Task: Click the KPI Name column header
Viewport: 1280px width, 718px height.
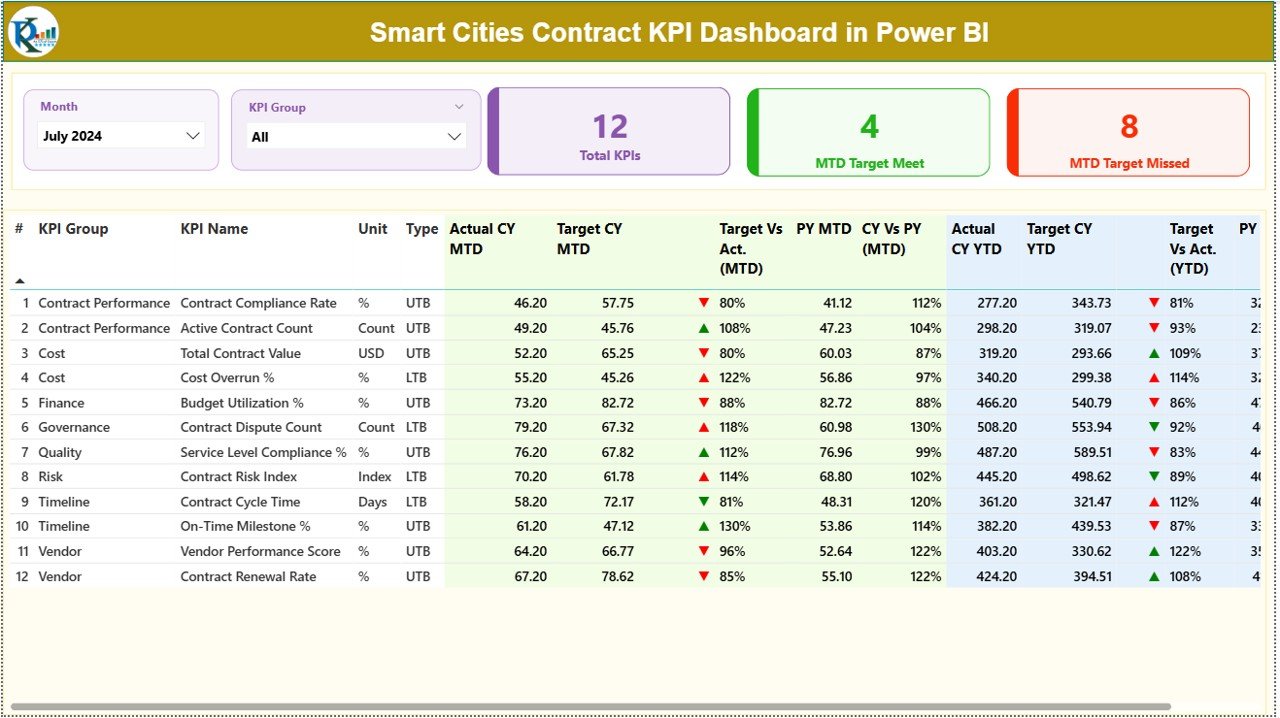Action: (214, 228)
